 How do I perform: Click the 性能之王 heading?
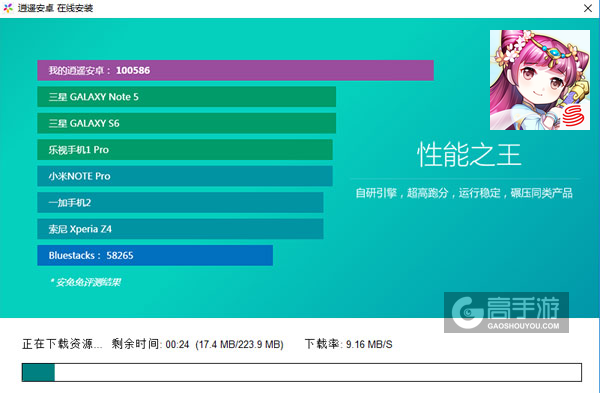[x=469, y=154]
